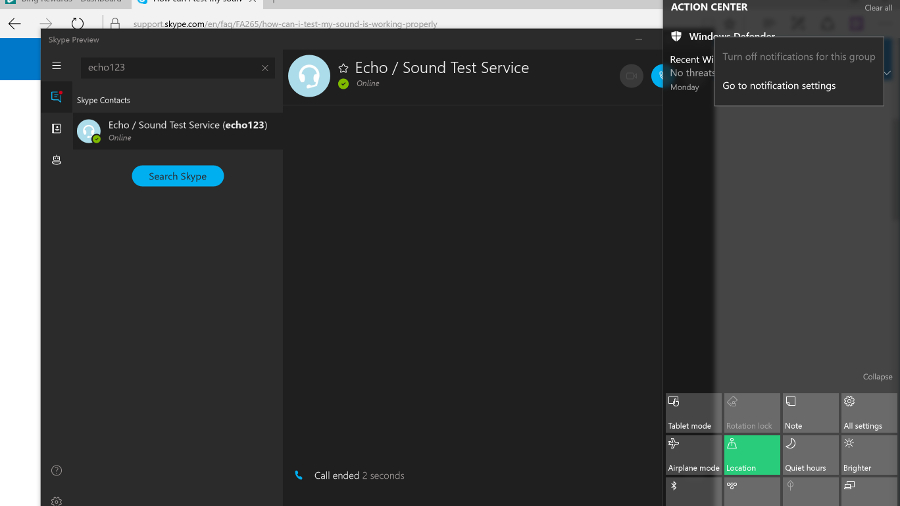
Task: Click the lock icon in address bar
Action: (x=115, y=24)
